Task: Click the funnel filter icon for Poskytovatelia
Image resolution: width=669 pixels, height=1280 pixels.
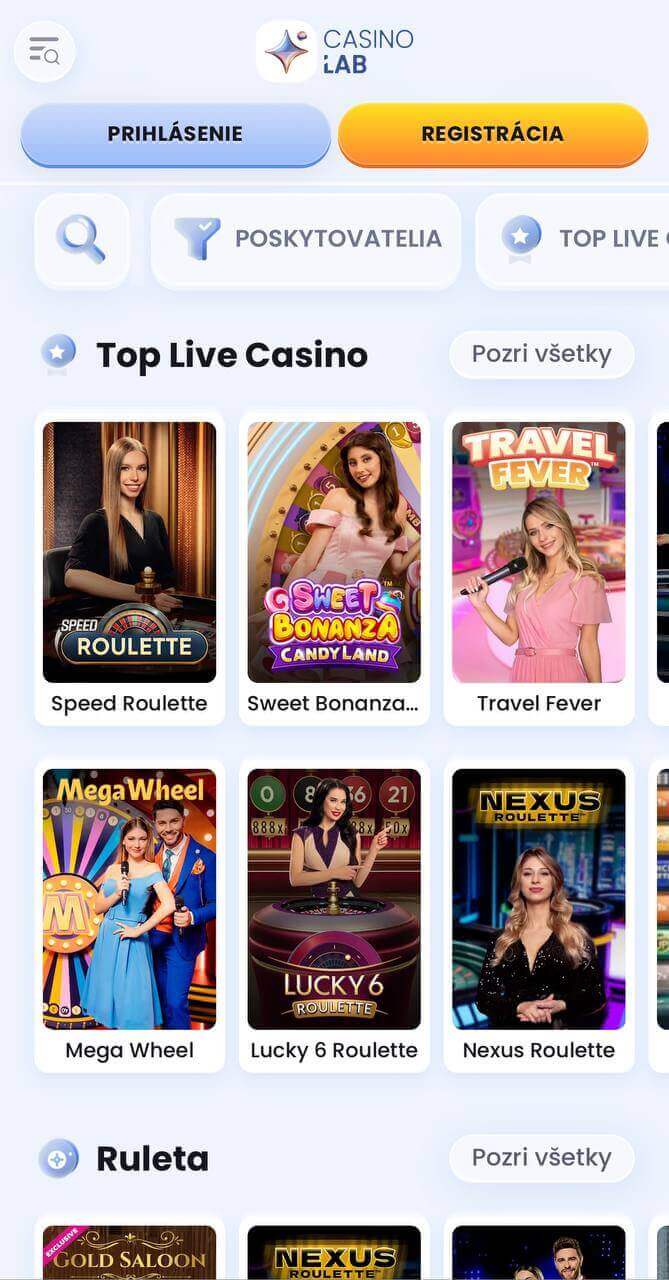Action: pos(197,239)
